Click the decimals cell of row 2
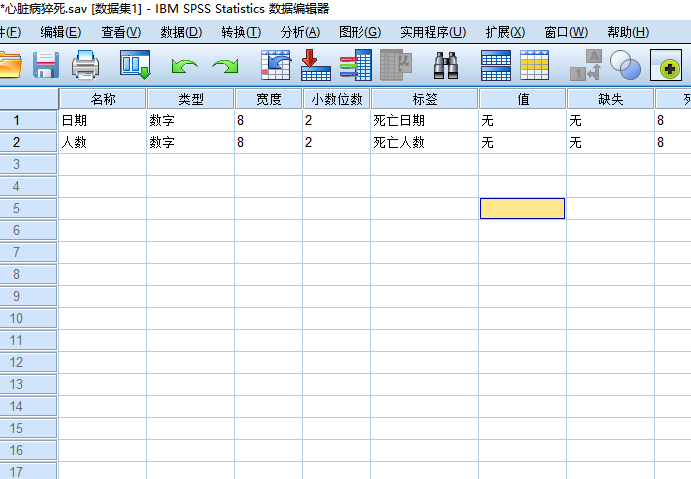691x479 pixels. [x=337, y=142]
